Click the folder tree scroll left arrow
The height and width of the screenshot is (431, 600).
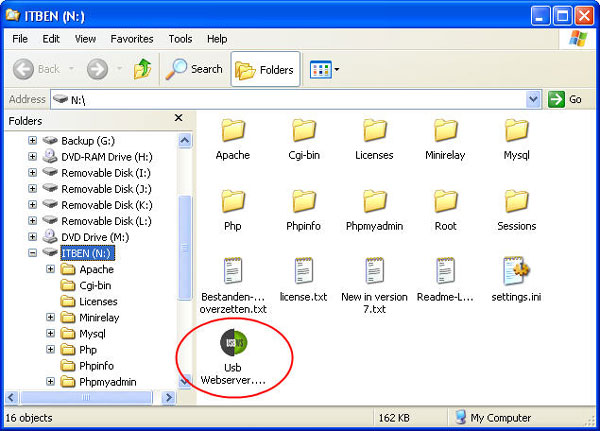pos(11,397)
